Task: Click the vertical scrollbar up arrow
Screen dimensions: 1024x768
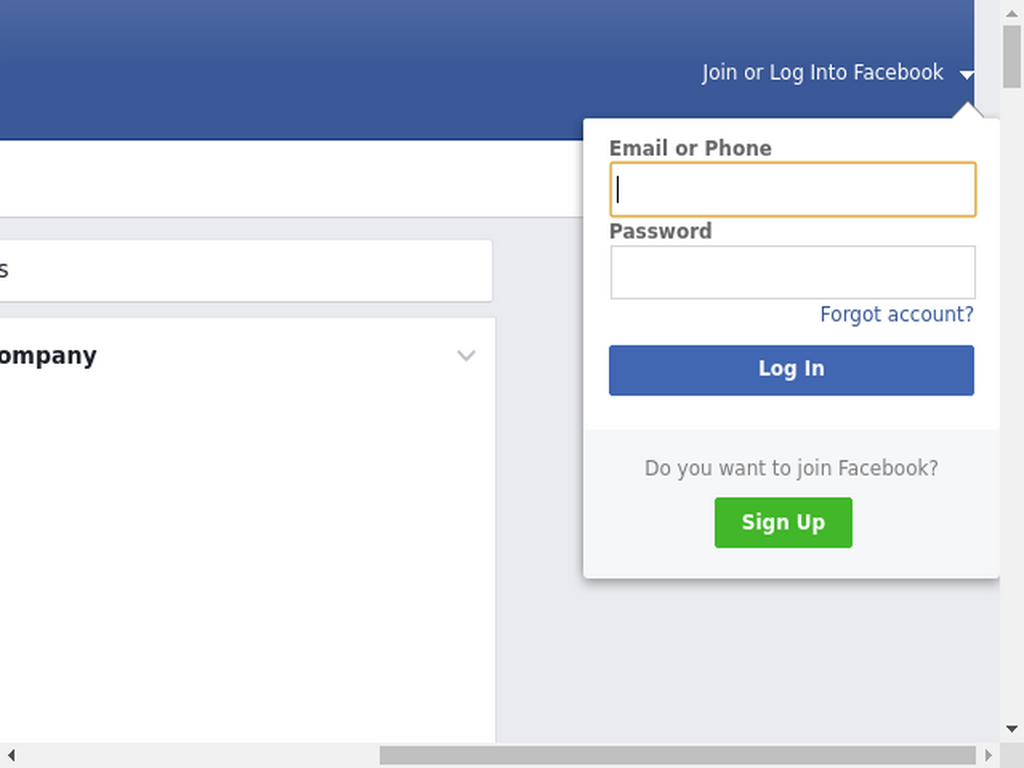Action: click(1012, 12)
